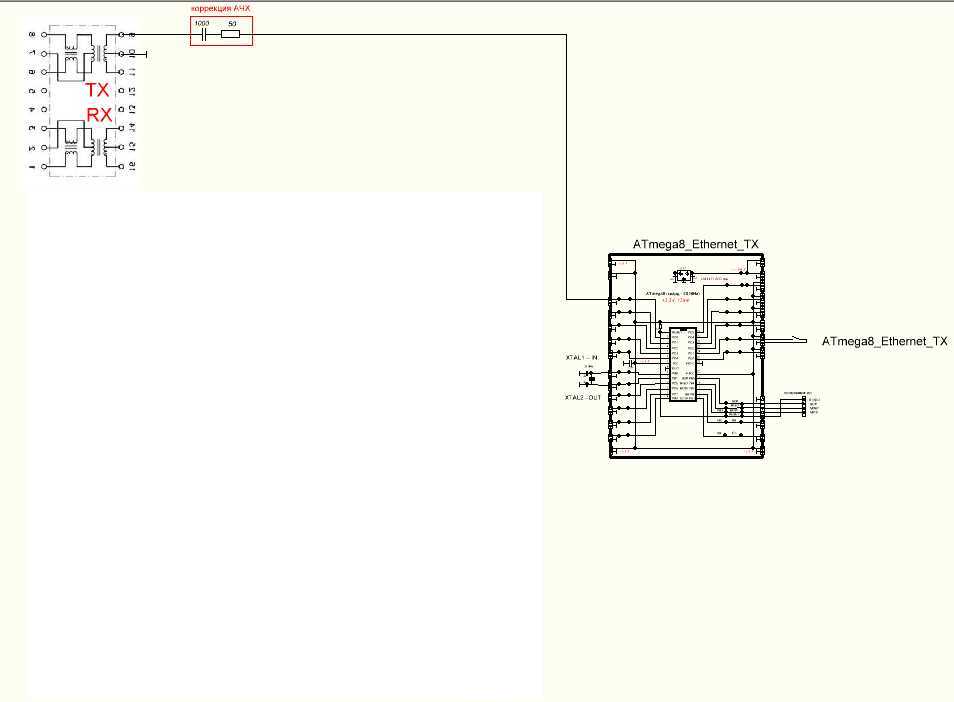Click the ATmega8 chip in board center

[x=684, y=363]
